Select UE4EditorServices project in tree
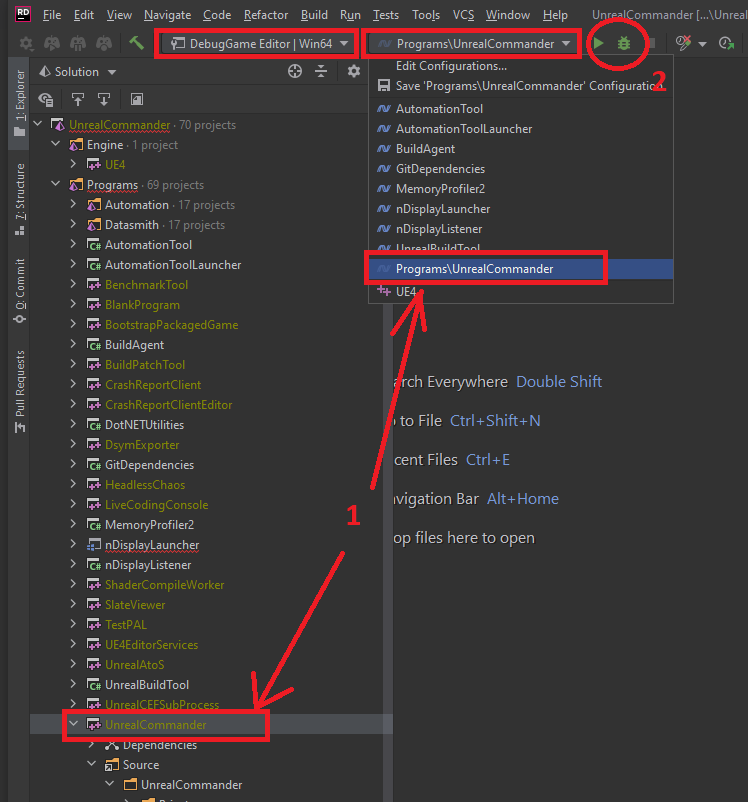Screen dimensions: 748x802 [151, 644]
